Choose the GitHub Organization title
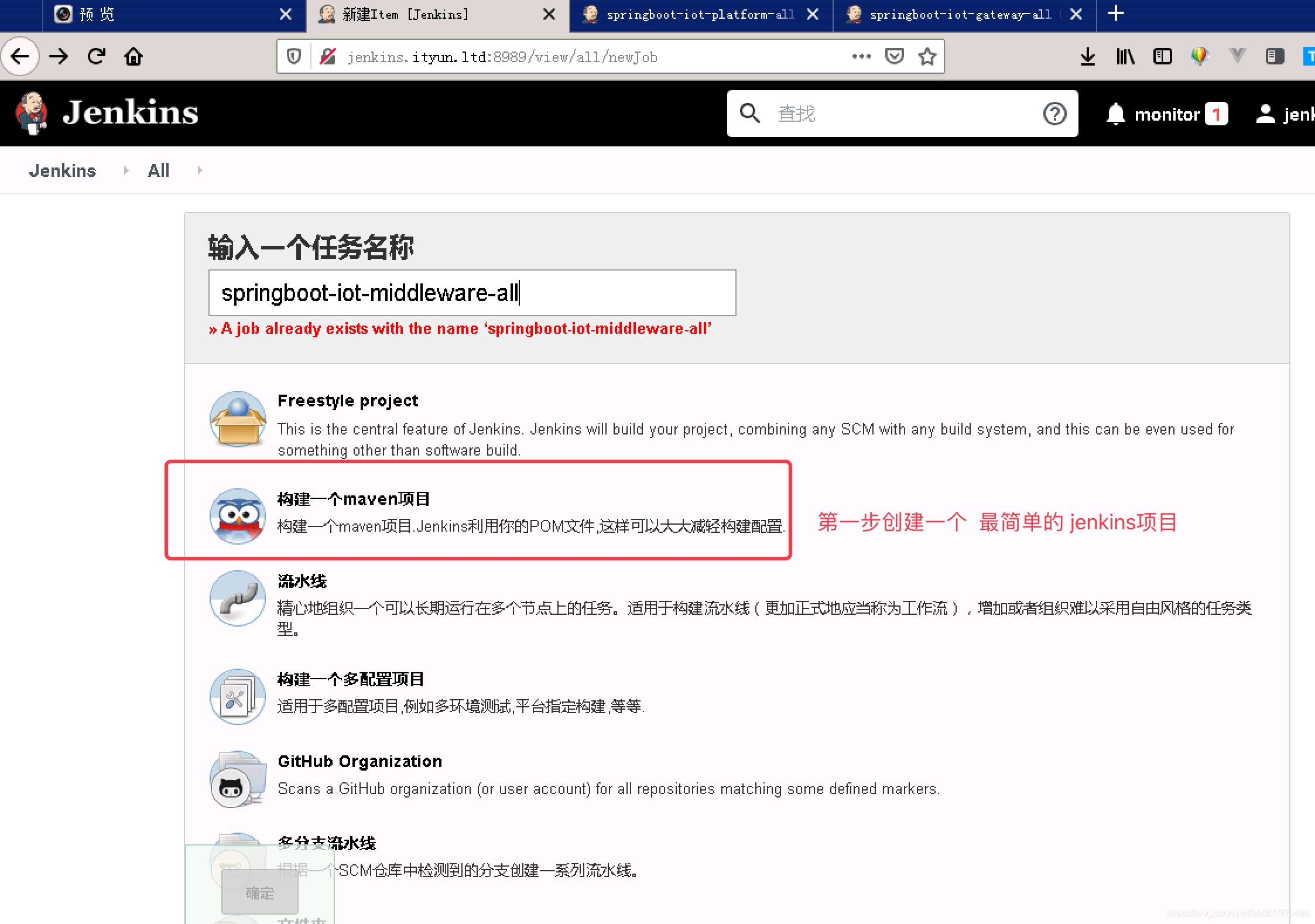 click(360, 761)
